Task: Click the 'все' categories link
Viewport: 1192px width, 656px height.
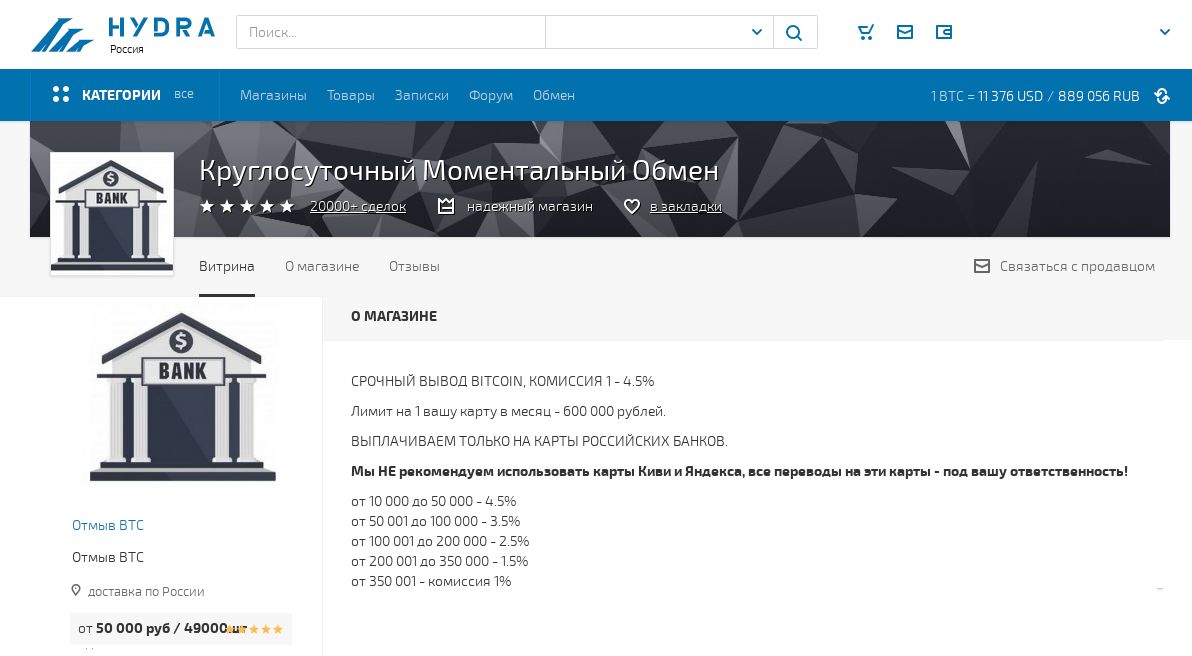Action: pyautogui.click(x=183, y=94)
